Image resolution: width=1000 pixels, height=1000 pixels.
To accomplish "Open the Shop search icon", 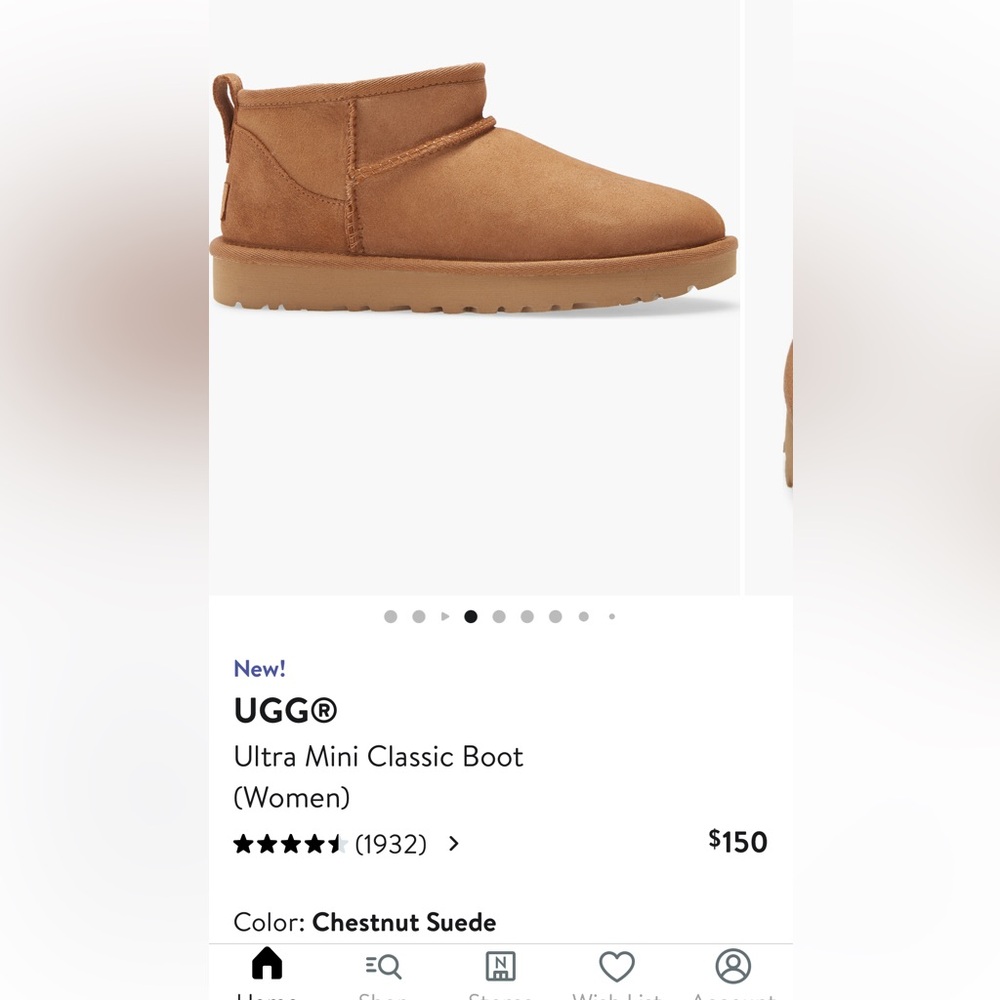I will pos(381,966).
